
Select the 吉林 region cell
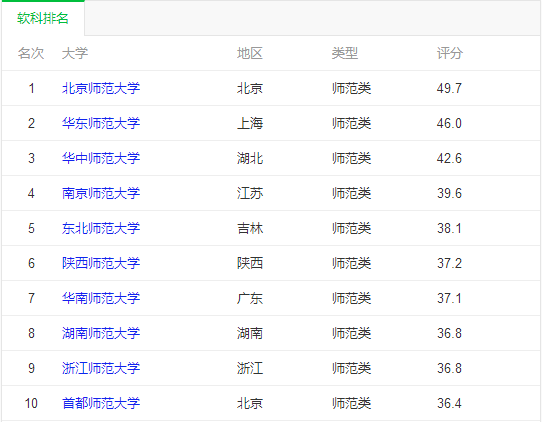coord(250,228)
